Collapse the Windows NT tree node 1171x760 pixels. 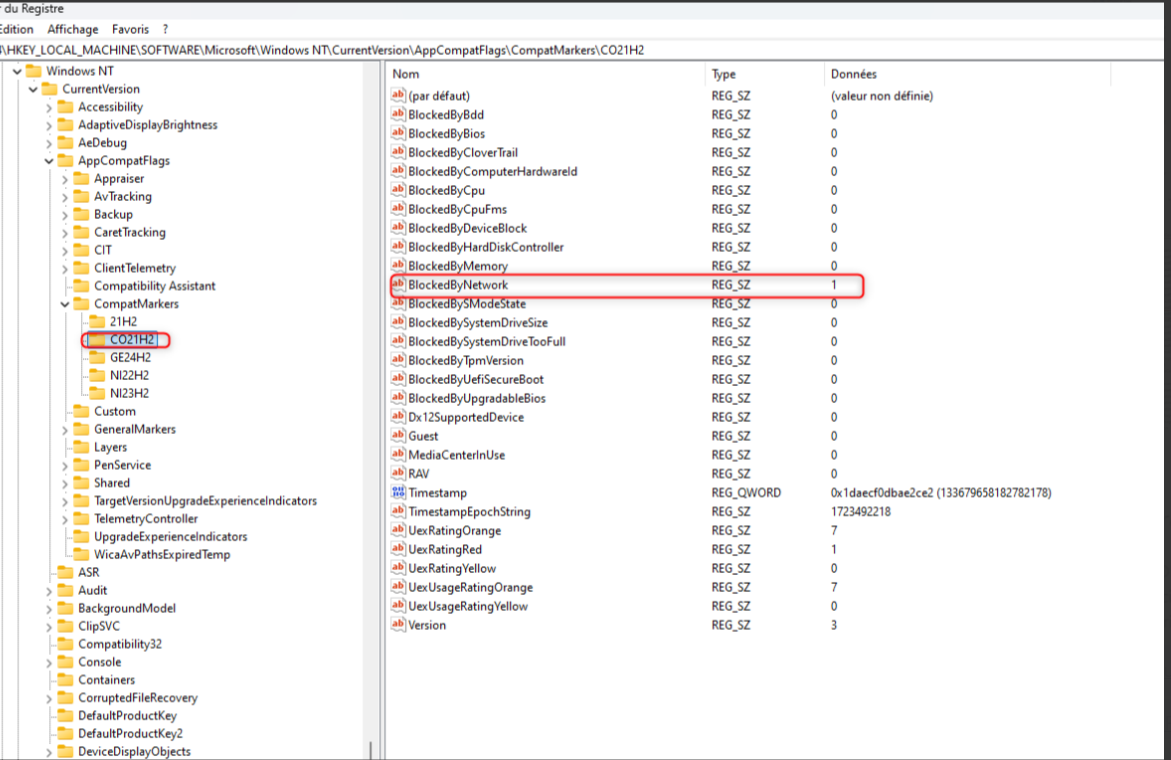point(17,72)
